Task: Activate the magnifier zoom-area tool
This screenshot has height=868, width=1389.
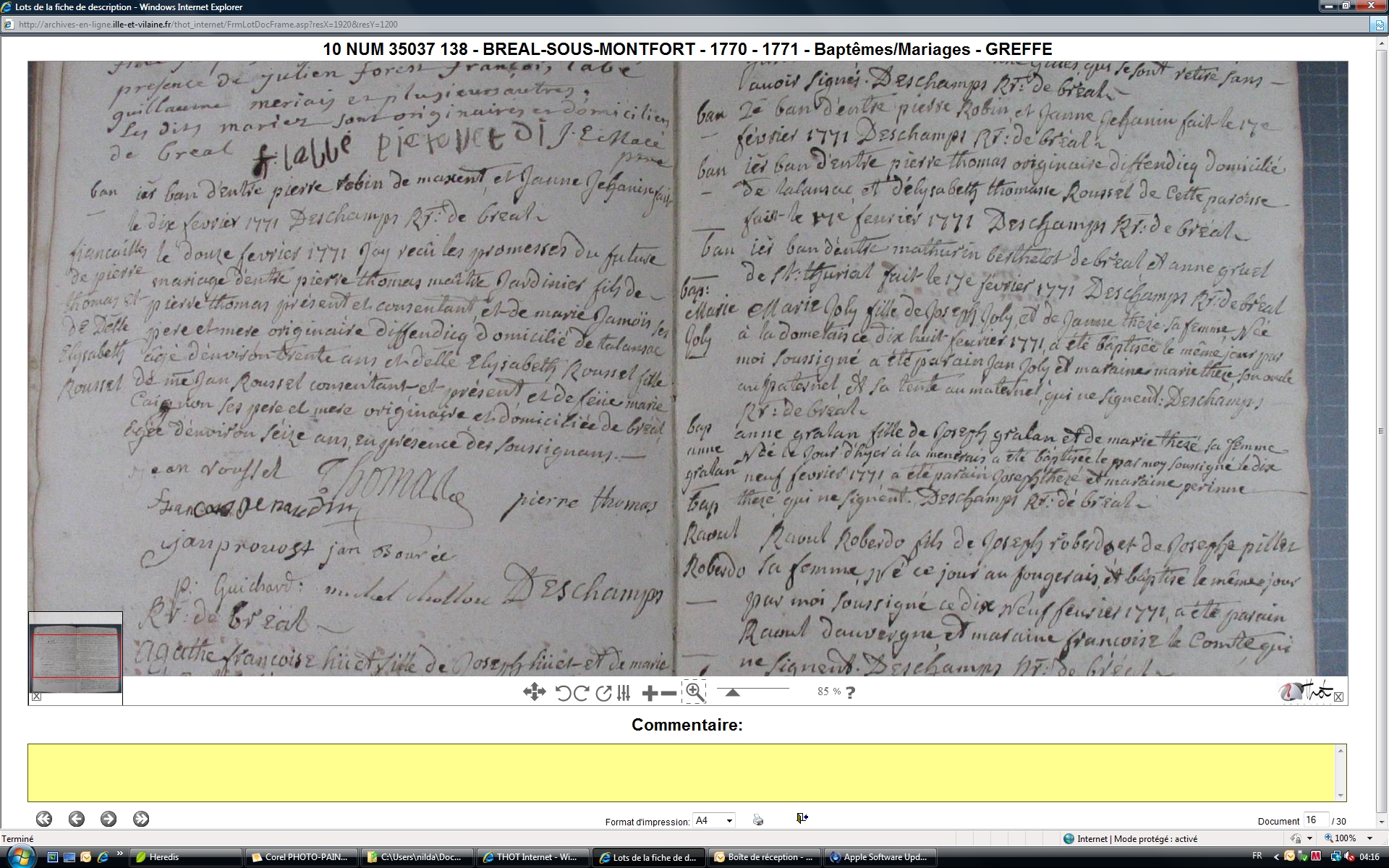Action: (x=694, y=692)
